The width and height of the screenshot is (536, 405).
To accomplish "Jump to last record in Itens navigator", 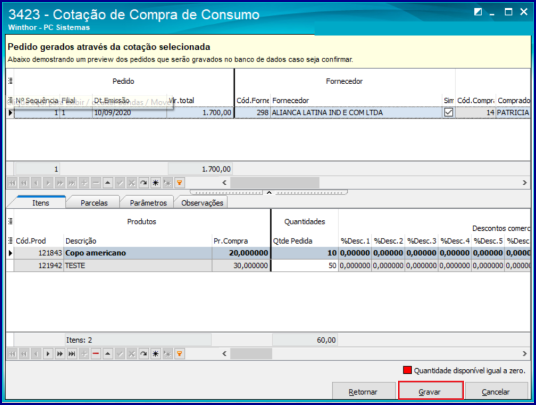I will tap(72, 353).
